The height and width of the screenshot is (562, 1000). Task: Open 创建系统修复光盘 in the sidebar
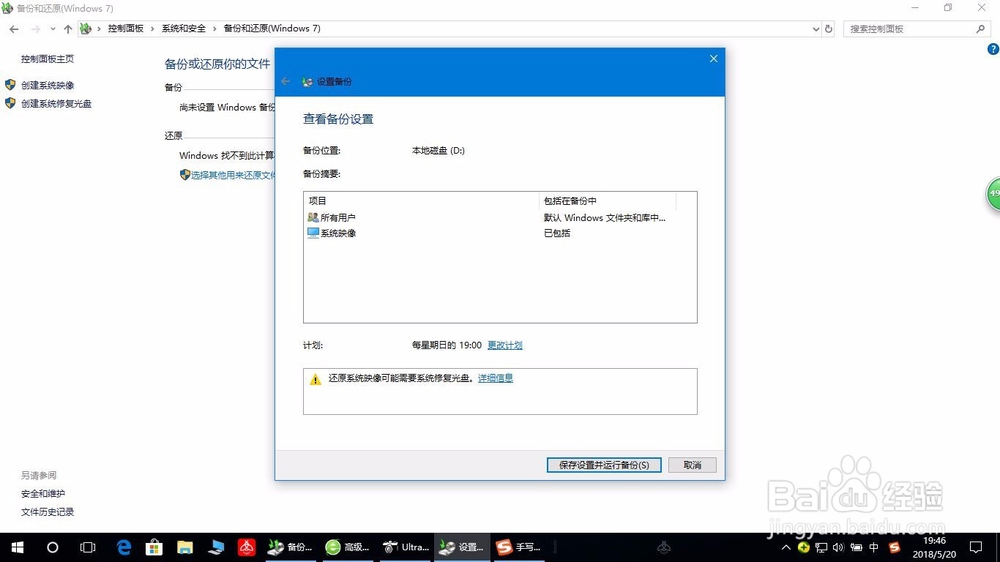56,103
